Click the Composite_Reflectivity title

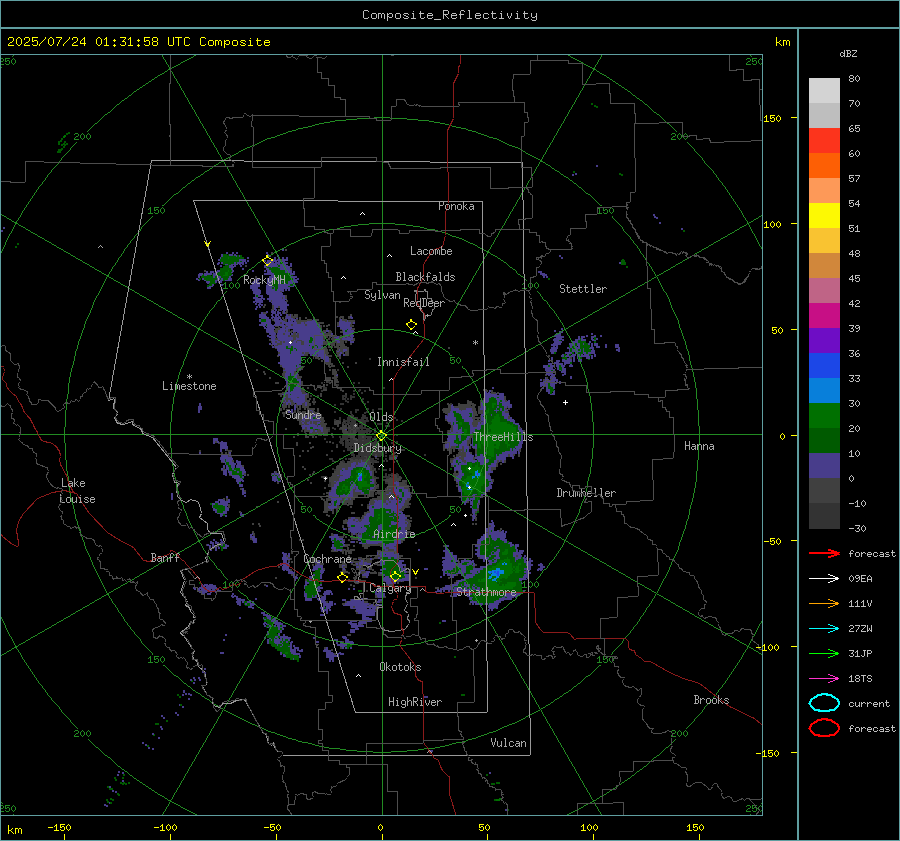450,15
